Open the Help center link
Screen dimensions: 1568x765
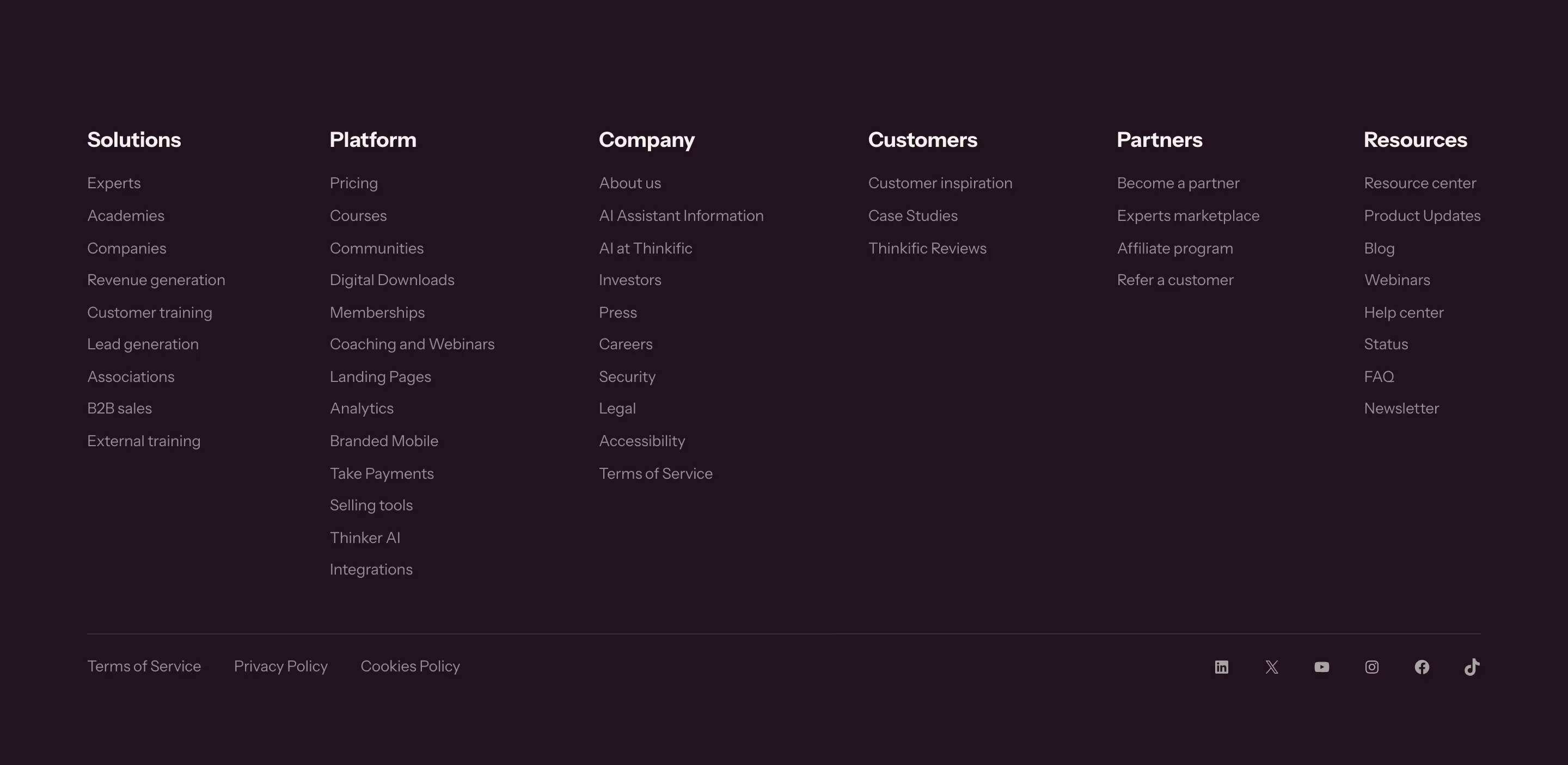coord(1403,312)
